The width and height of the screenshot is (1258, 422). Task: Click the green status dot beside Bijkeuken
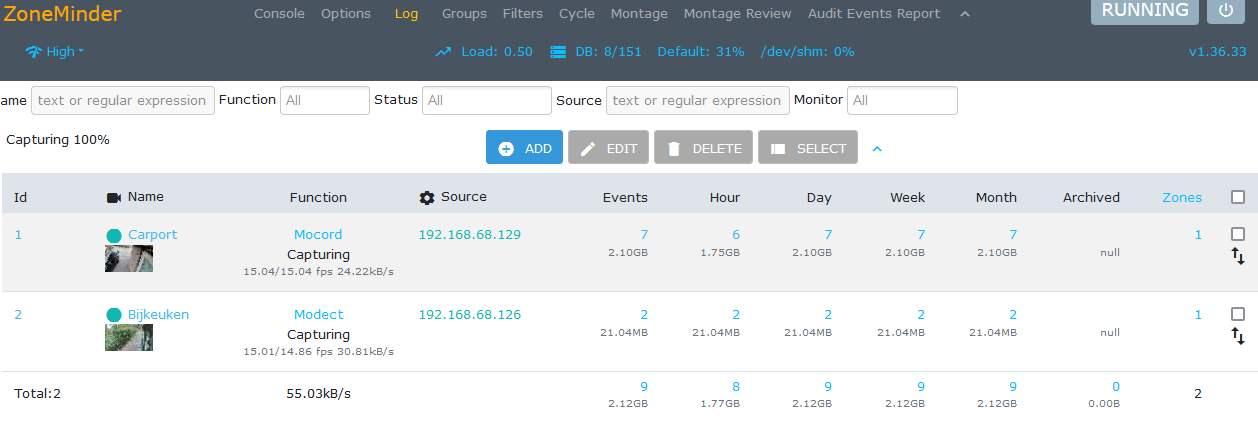click(114, 315)
